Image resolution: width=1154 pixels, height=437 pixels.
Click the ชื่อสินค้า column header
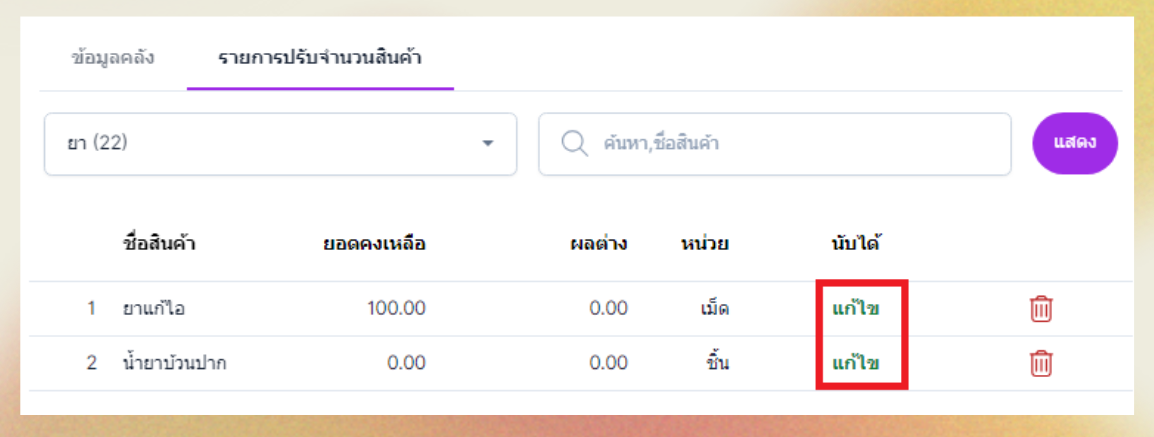[x=158, y=244]
